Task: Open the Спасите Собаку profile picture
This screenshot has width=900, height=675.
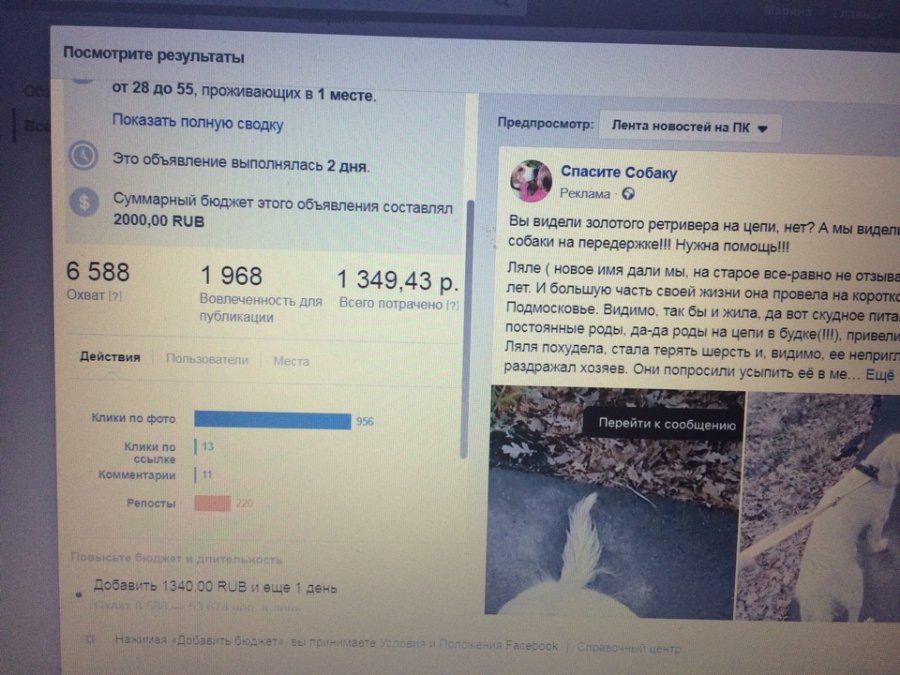Action: point(531,181)
